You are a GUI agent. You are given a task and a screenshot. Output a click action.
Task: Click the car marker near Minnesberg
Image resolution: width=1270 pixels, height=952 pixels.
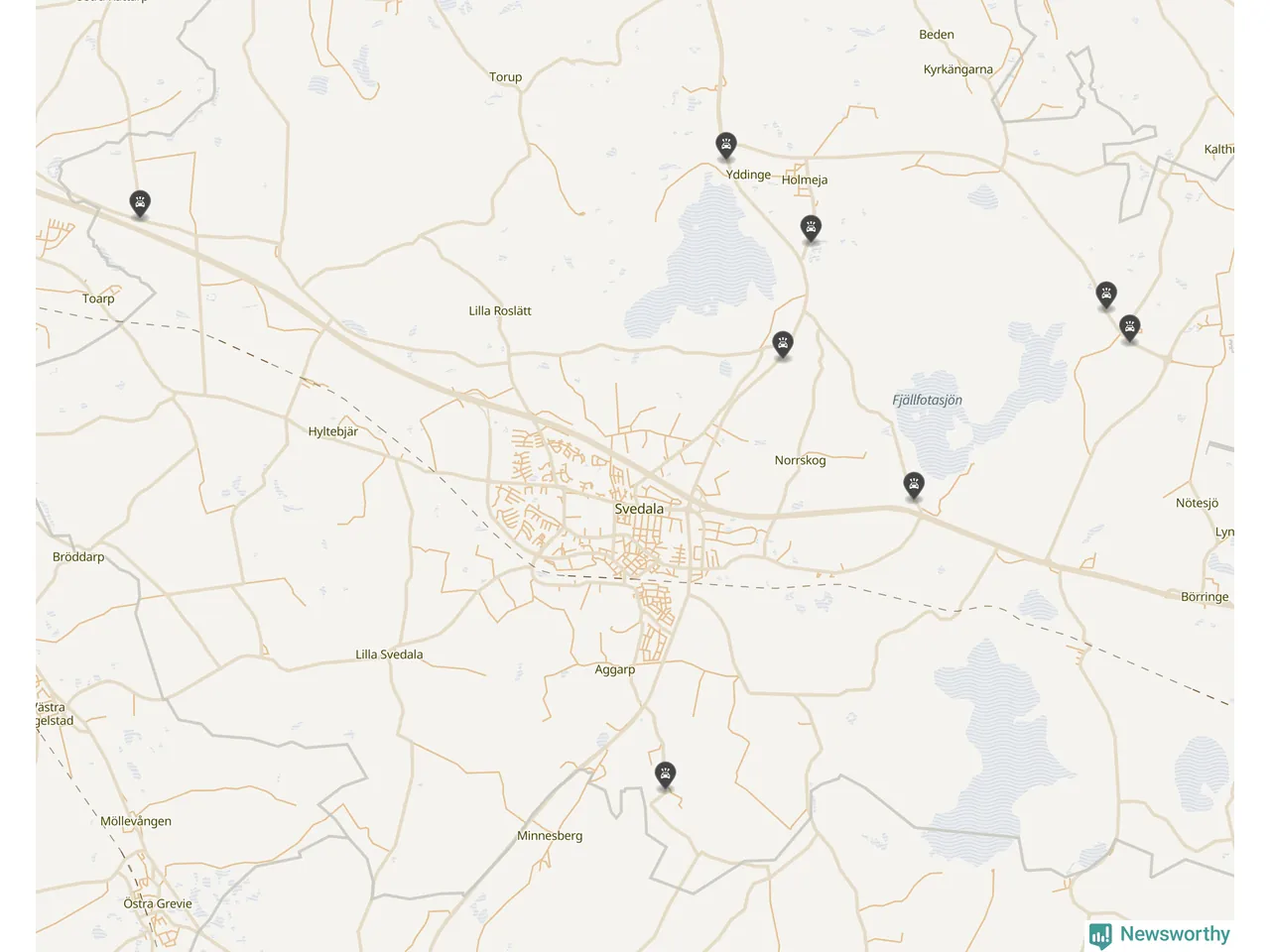[x=665, y=774]
